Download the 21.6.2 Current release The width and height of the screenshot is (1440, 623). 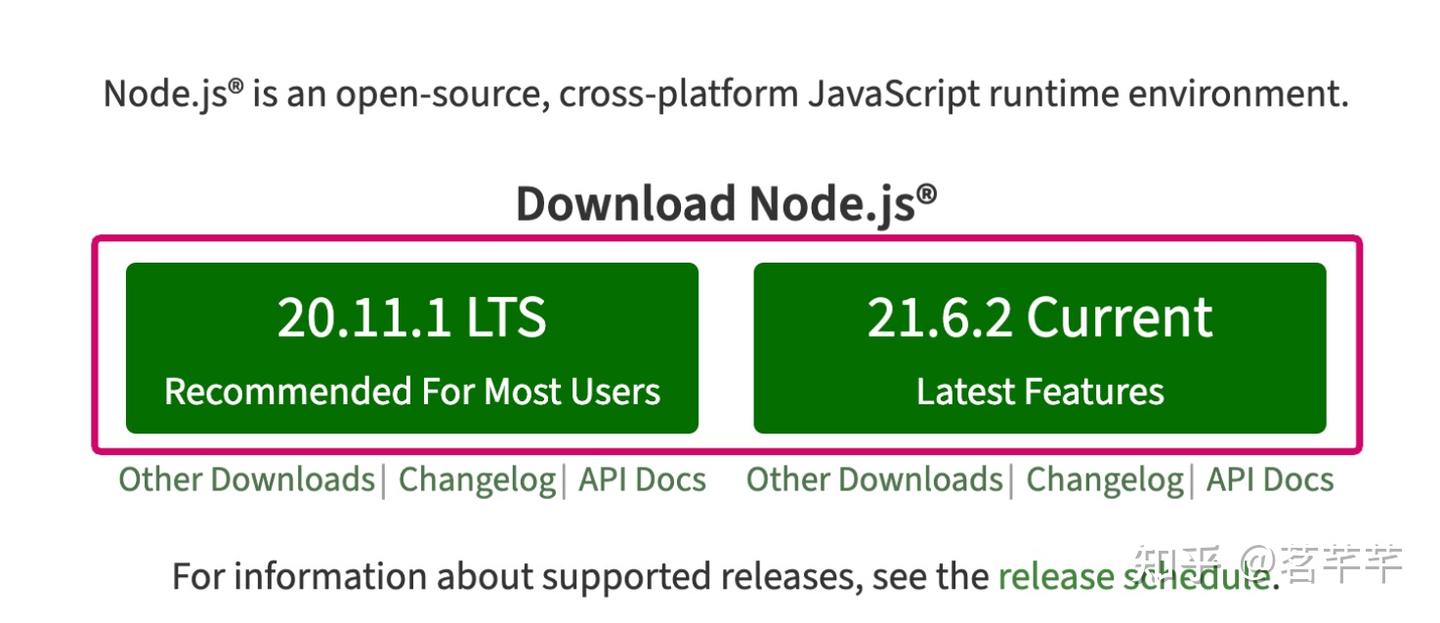1040,348
